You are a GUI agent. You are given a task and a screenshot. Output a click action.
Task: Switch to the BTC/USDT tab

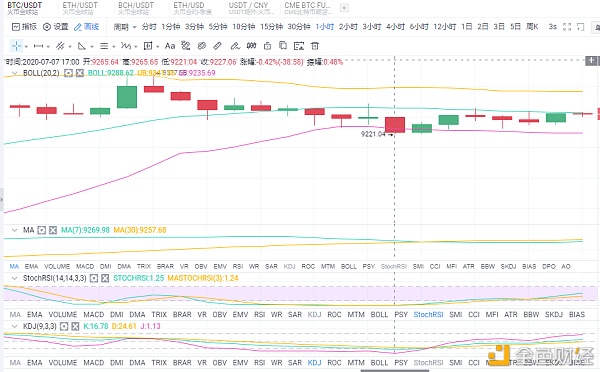click(24, 8)
